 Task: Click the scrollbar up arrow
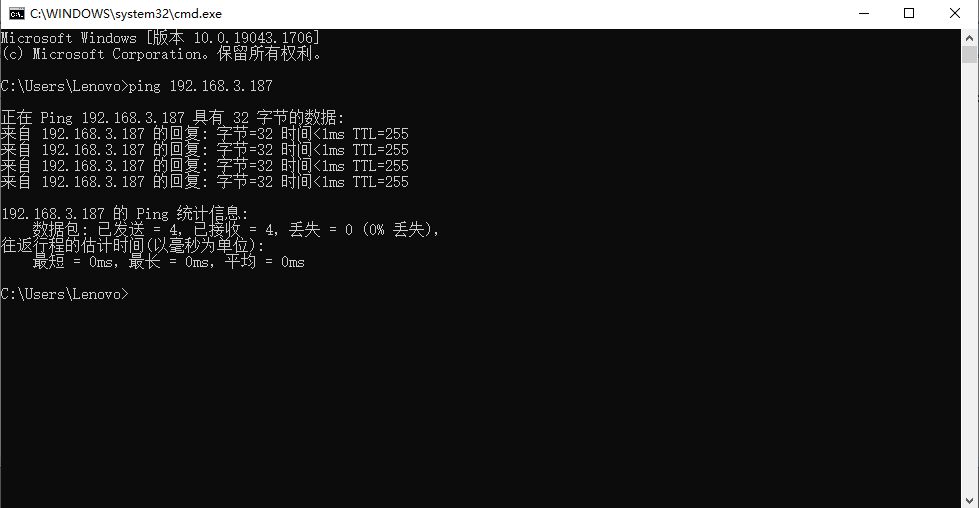tap(970, 37)
